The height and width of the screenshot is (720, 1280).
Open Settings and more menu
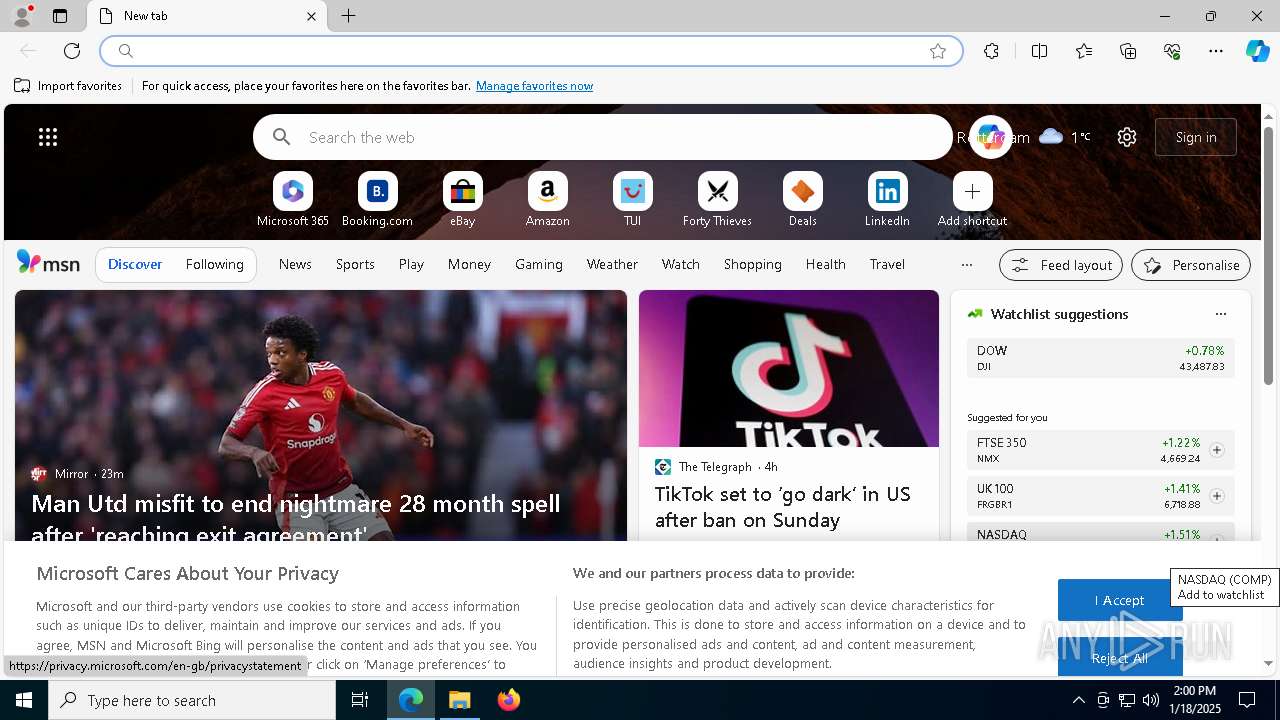pos(1216,51)
